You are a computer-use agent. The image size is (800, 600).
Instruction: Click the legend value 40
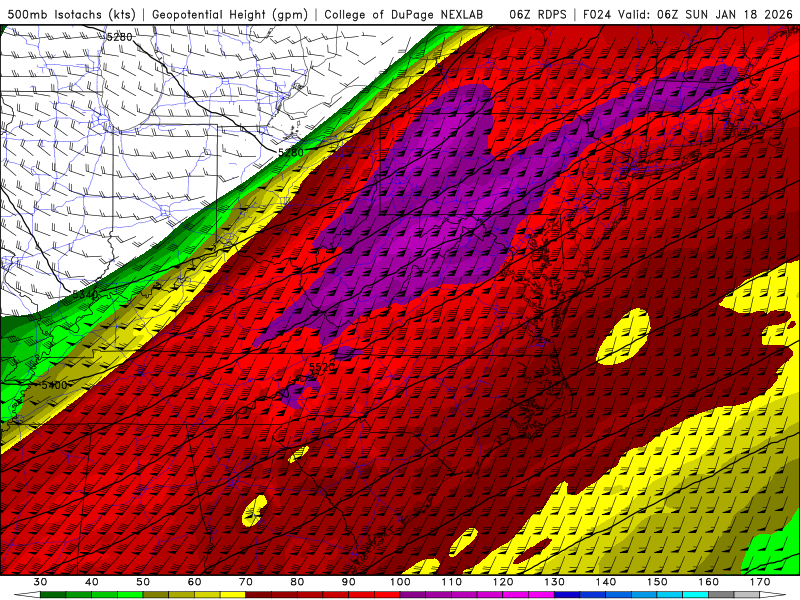pos(92,582)
